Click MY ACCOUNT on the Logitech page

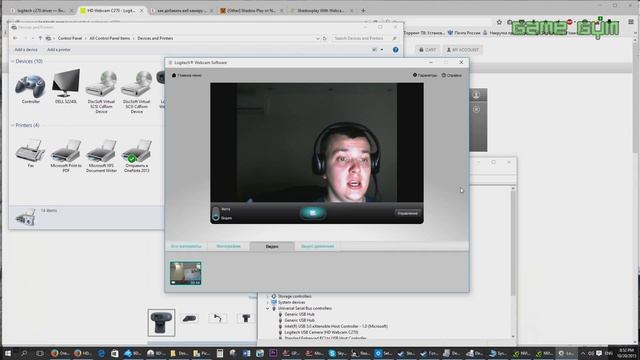[462, 50]
